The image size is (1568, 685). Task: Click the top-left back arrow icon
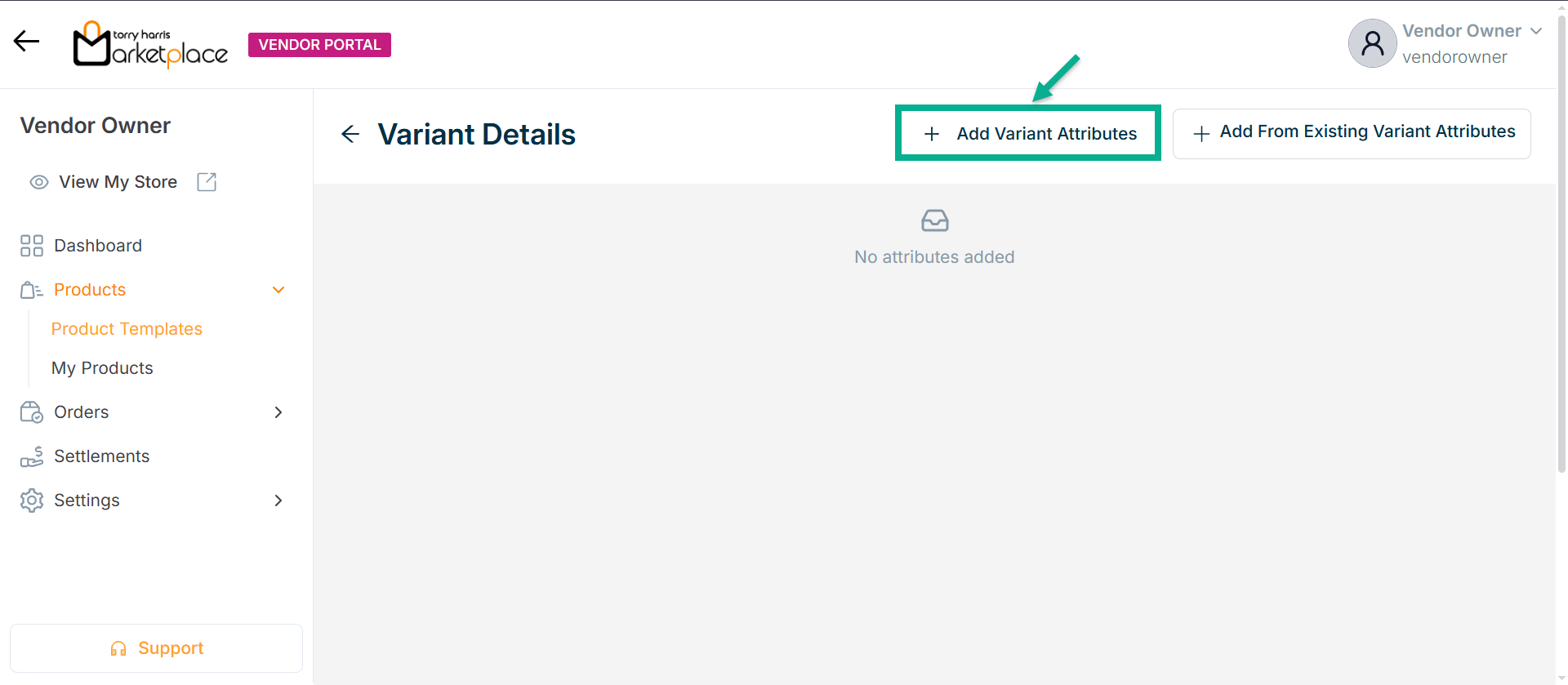(26, 42)
